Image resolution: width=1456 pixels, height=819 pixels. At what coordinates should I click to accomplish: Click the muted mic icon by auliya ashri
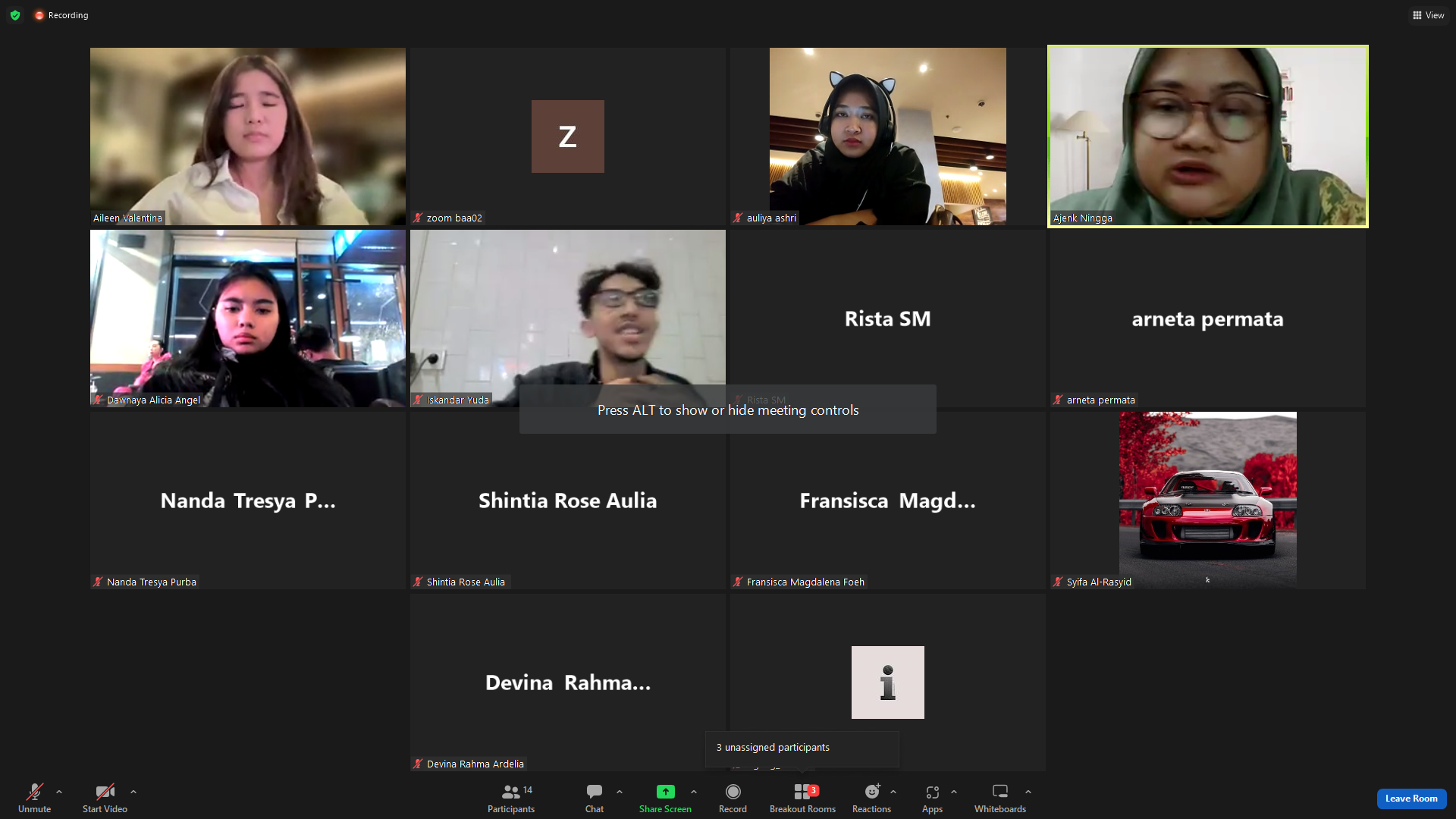click(x=738, y=218)
